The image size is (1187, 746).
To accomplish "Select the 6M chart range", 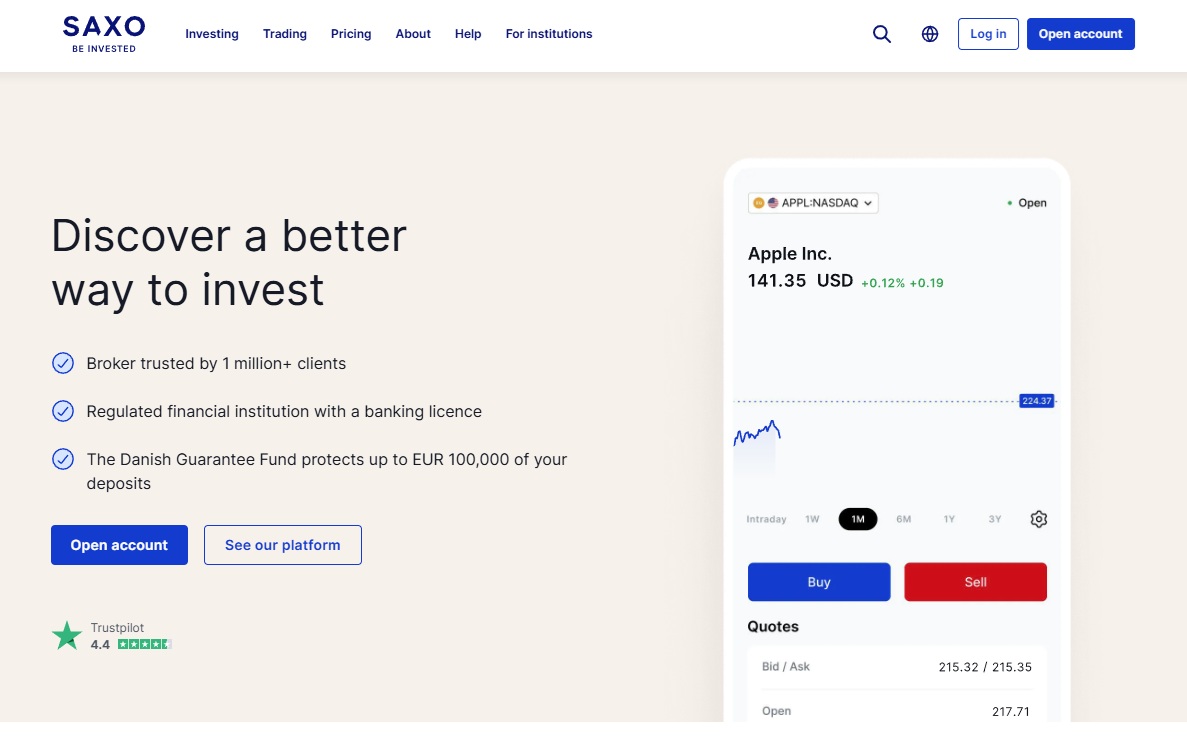I will click(904, 520).
